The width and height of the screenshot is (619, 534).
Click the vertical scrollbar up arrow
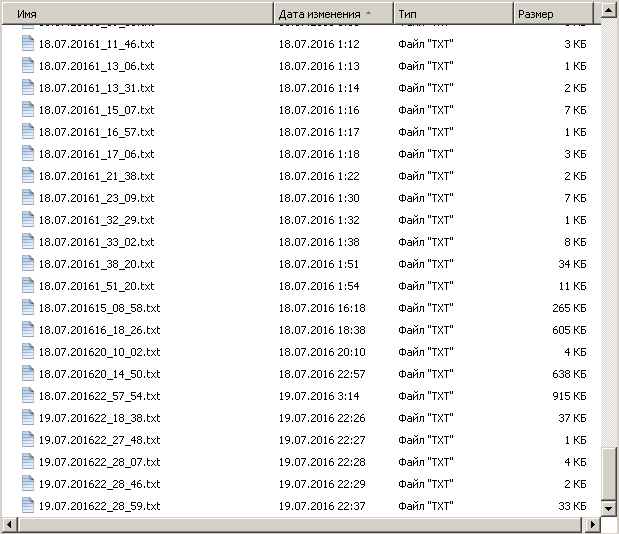click(608, 10)
